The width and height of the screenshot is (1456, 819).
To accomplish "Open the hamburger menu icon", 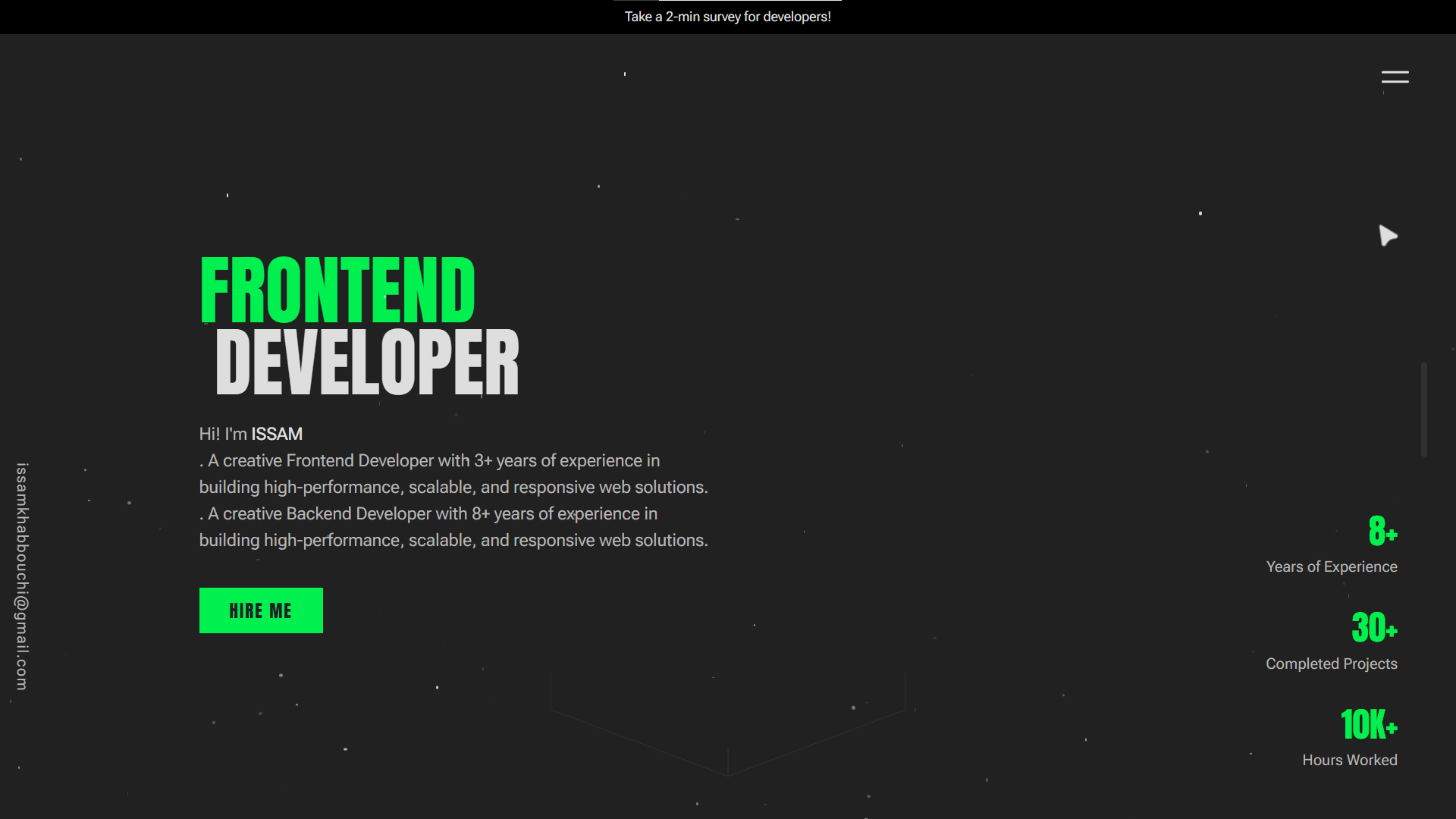I will coord(1395,77).
